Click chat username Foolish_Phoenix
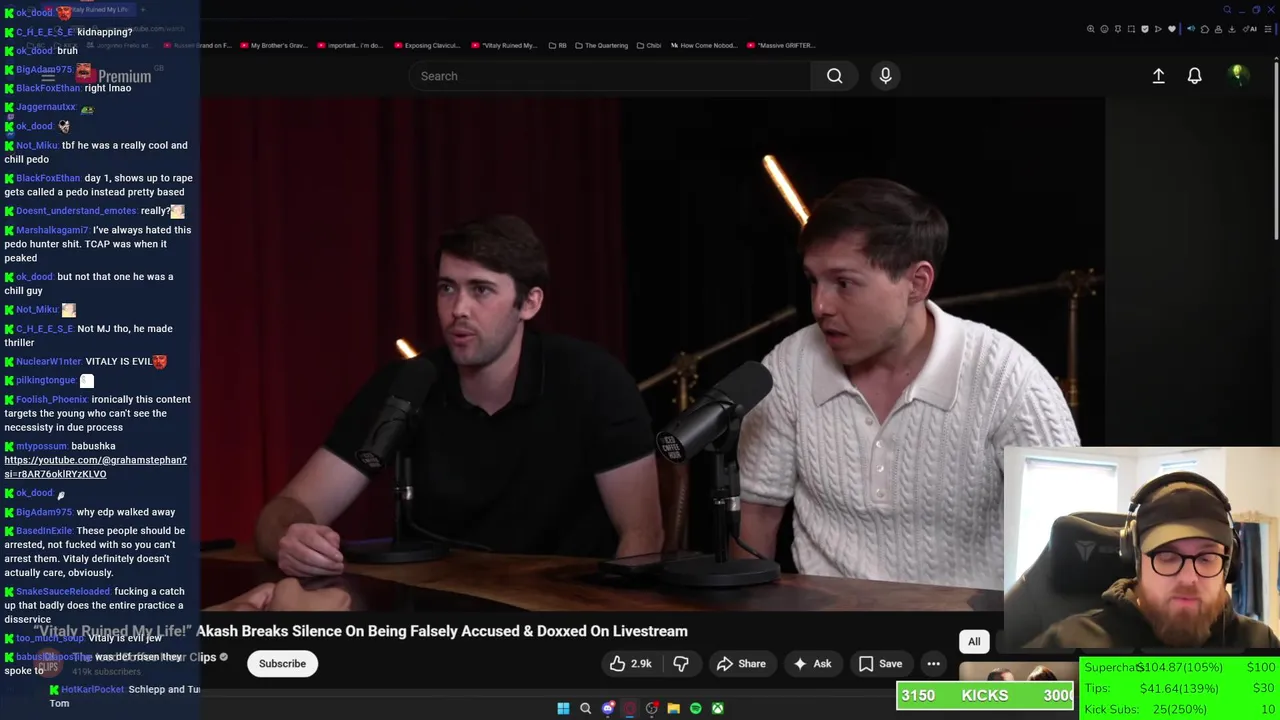1280x720 pixels. [x=51, y=399]
